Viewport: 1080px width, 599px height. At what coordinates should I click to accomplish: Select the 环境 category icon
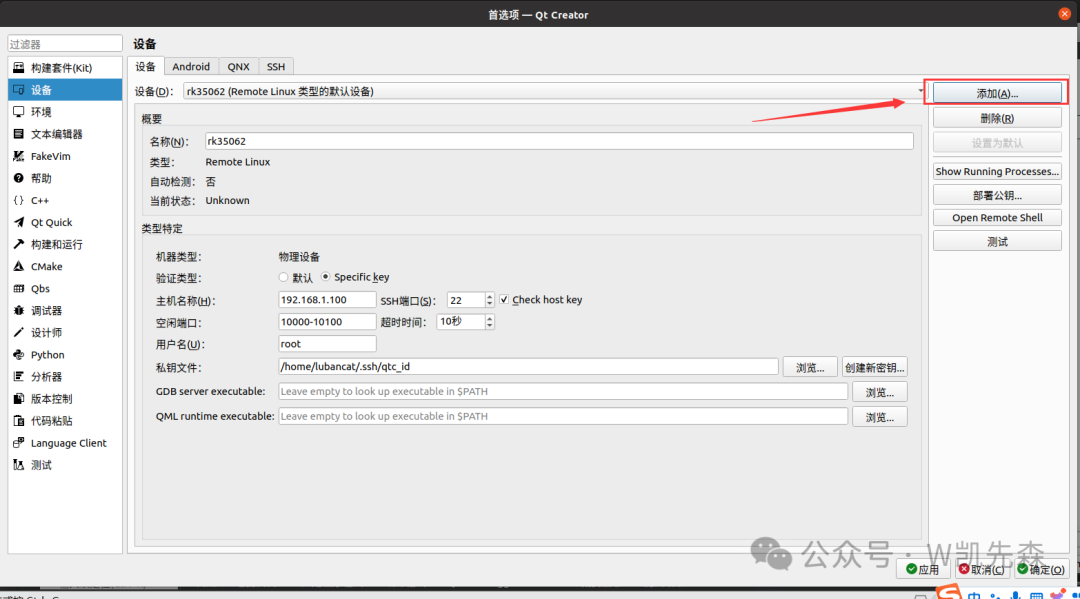(x=19, y=112)
